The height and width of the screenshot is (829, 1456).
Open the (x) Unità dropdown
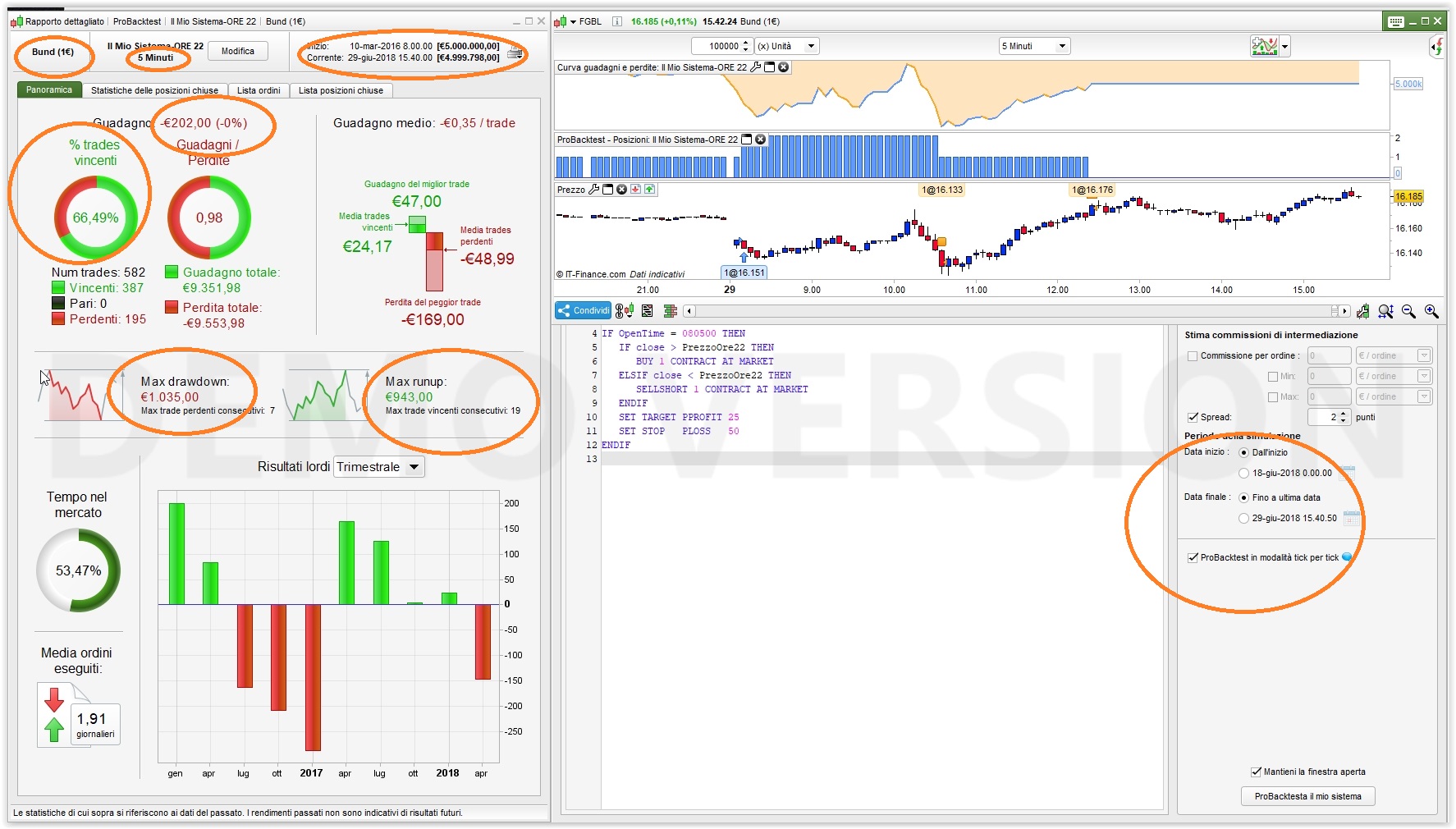[x=787, y=46]
